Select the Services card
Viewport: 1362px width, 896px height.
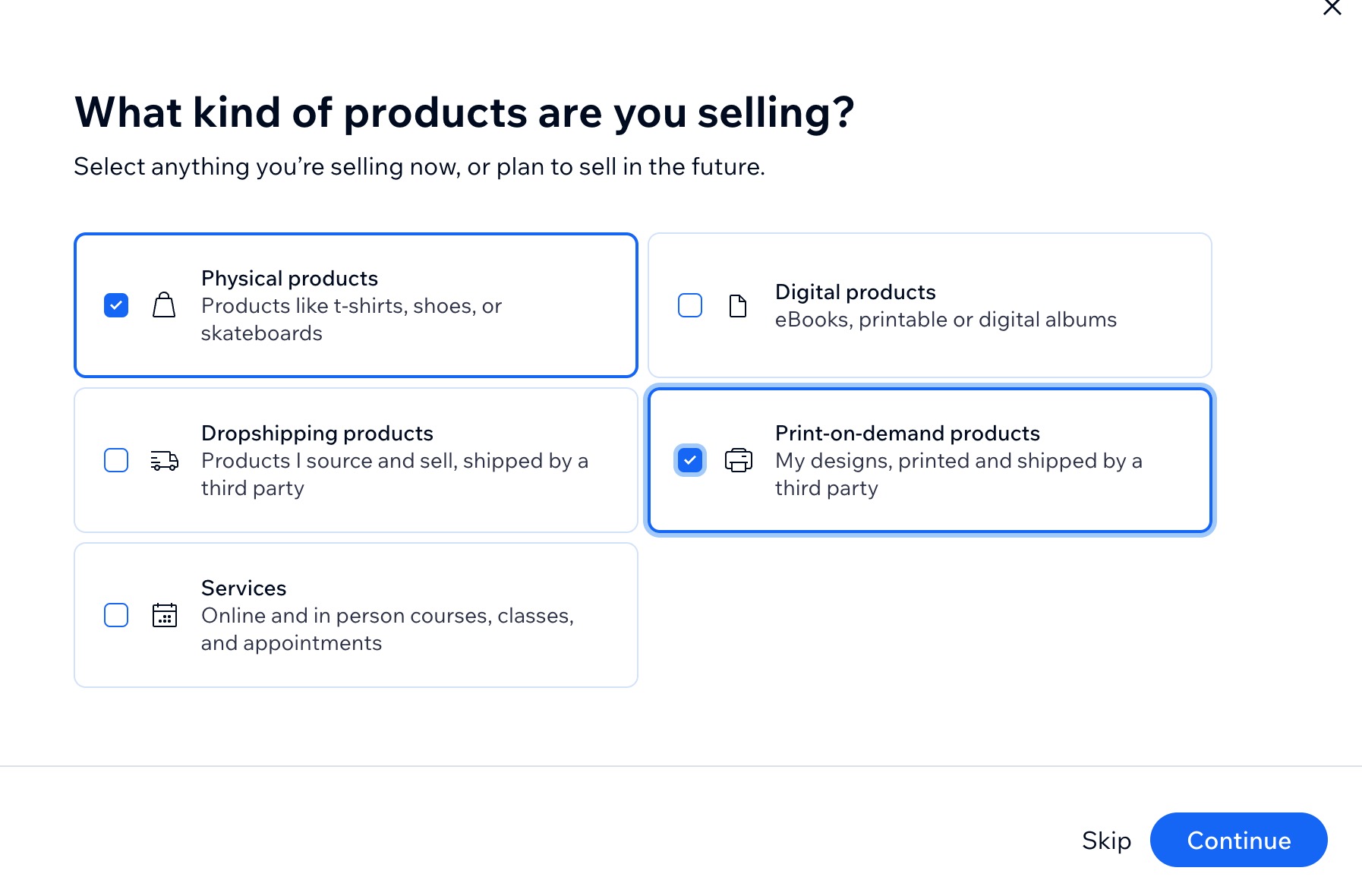[355, 615]
